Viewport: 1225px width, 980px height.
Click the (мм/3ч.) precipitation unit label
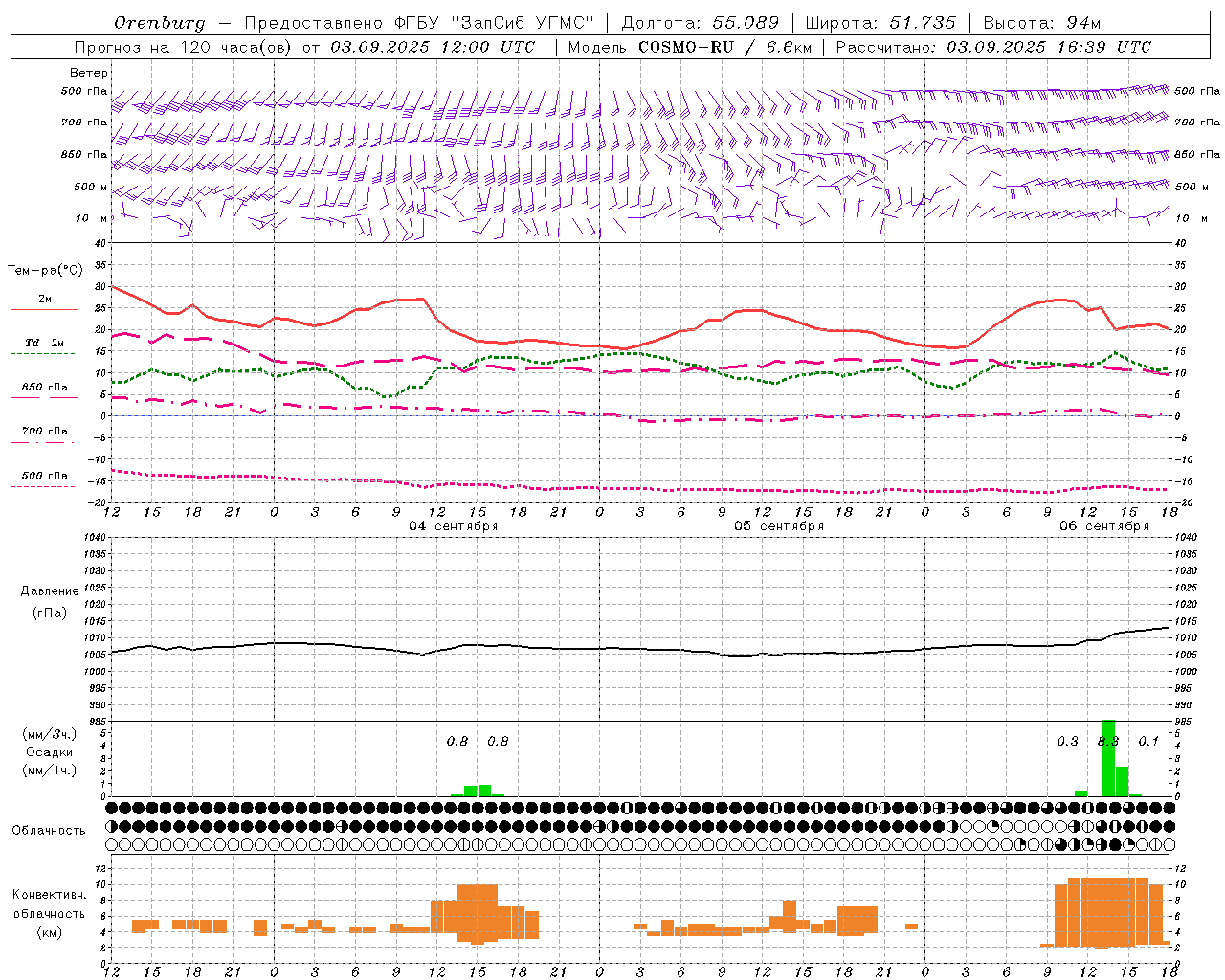click(49, 734)
